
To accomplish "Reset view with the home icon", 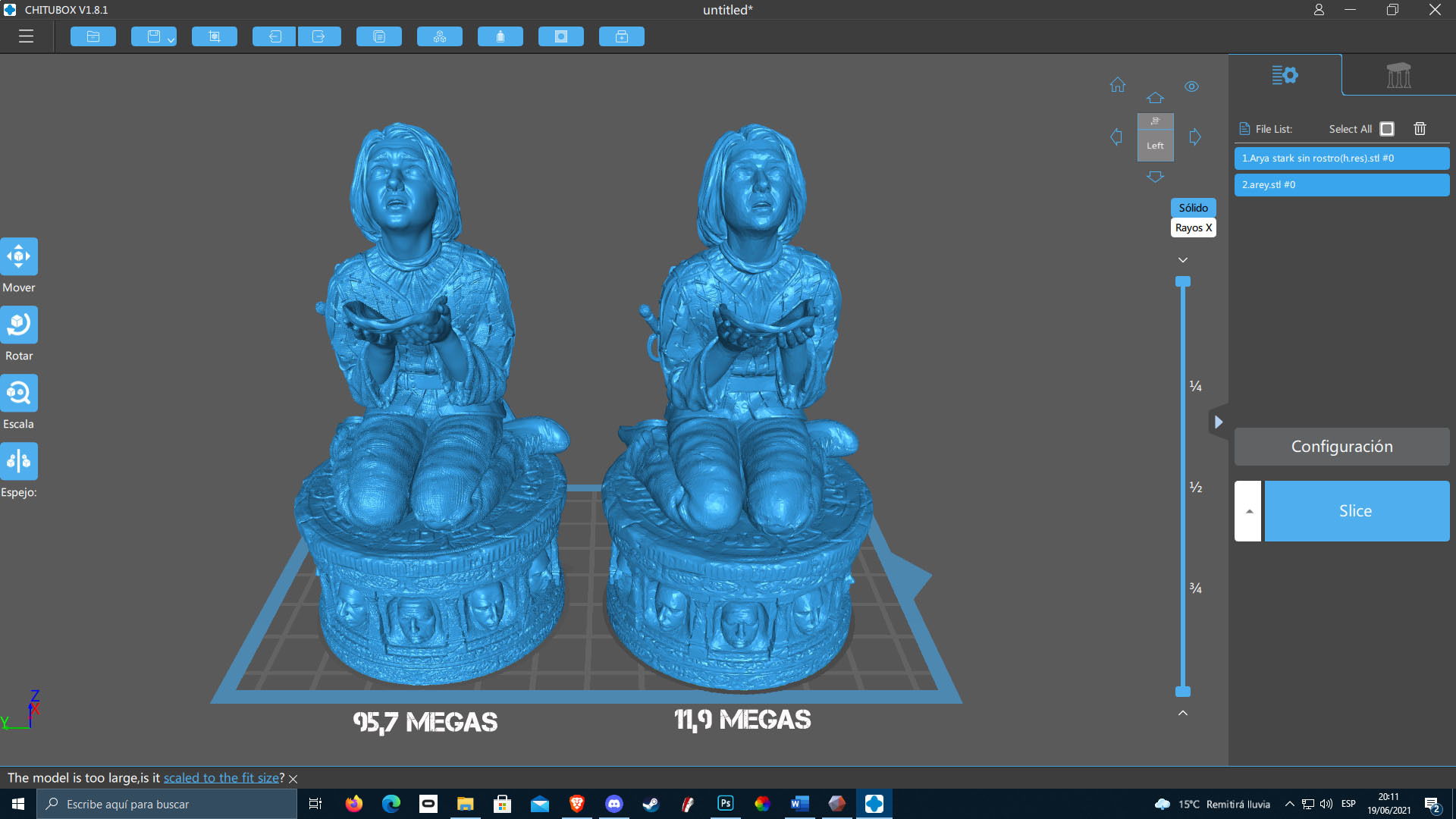I will (x=1118, y=85).
